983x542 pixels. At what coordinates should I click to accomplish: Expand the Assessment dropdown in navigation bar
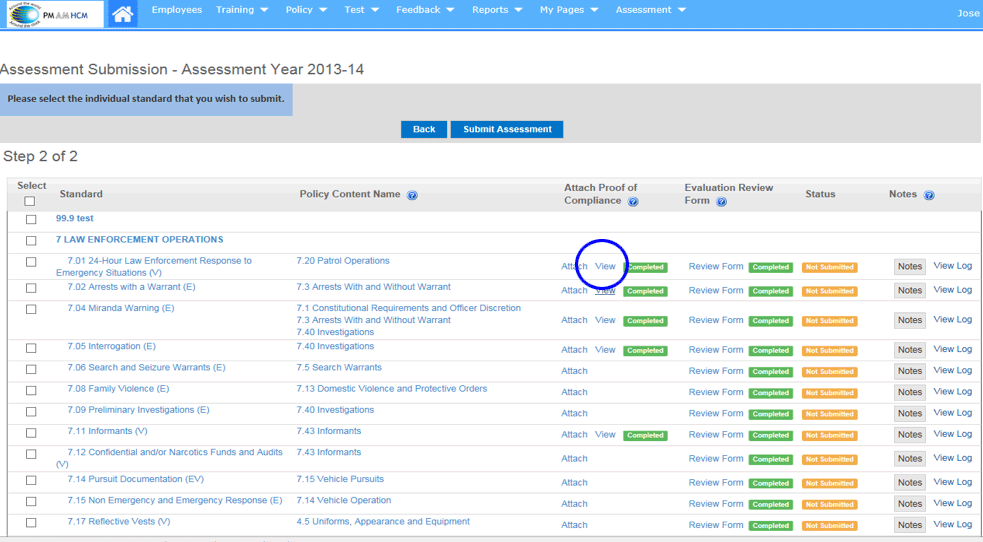point(650,10)
